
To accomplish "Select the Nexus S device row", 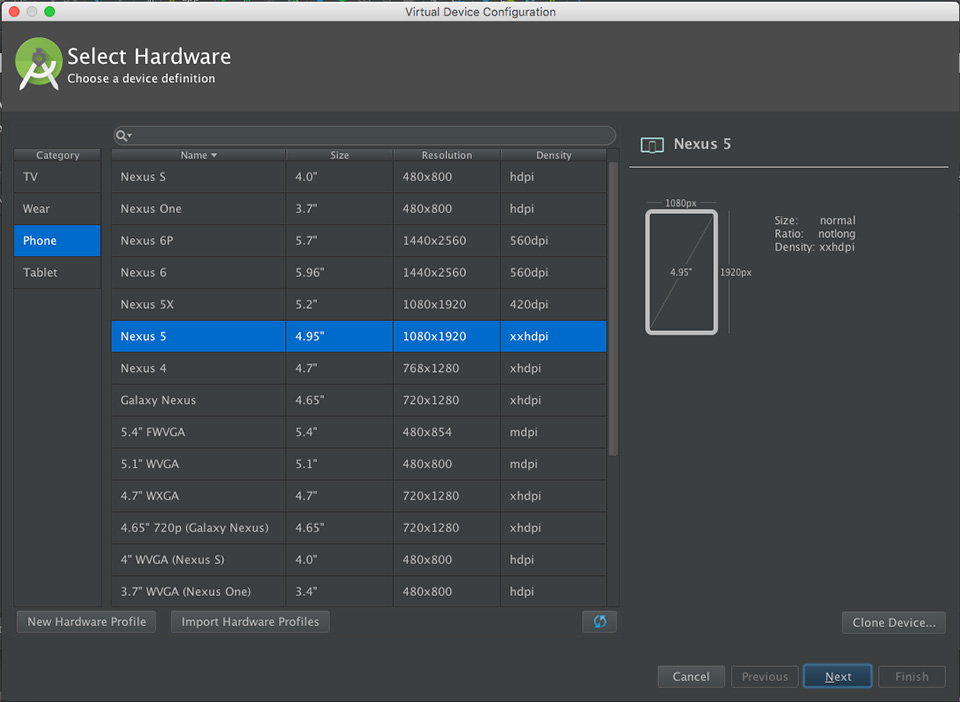I will coord(359,177).
